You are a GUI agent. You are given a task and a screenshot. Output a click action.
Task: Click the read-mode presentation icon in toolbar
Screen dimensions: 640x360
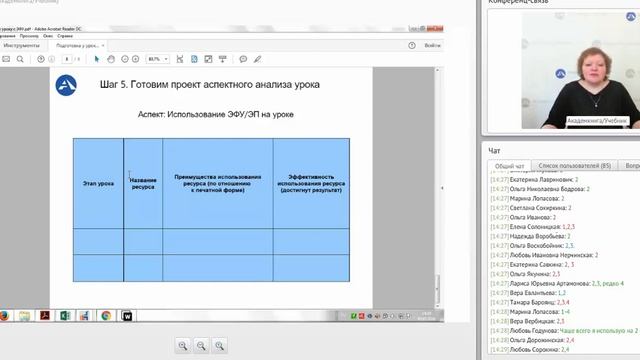[222, 59]
